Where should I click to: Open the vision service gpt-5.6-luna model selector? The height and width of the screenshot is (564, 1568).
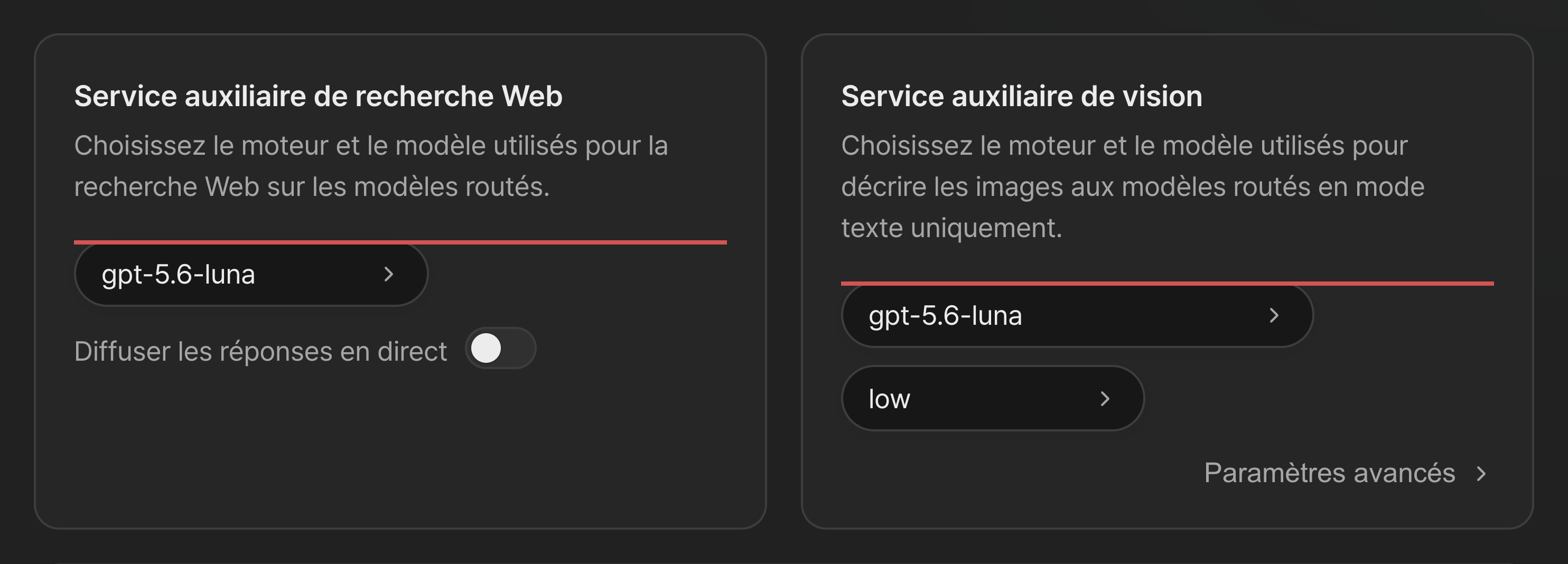pos(1077,316)
